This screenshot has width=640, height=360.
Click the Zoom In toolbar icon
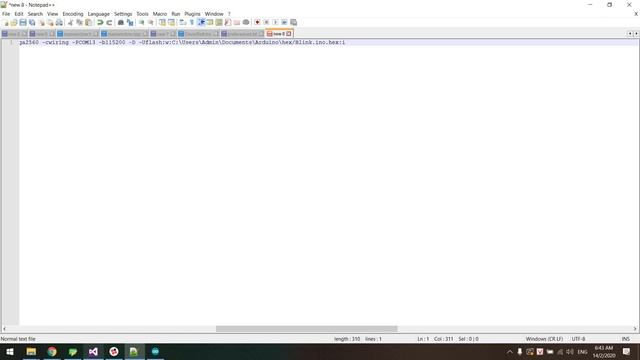click(x=142, y=22)
